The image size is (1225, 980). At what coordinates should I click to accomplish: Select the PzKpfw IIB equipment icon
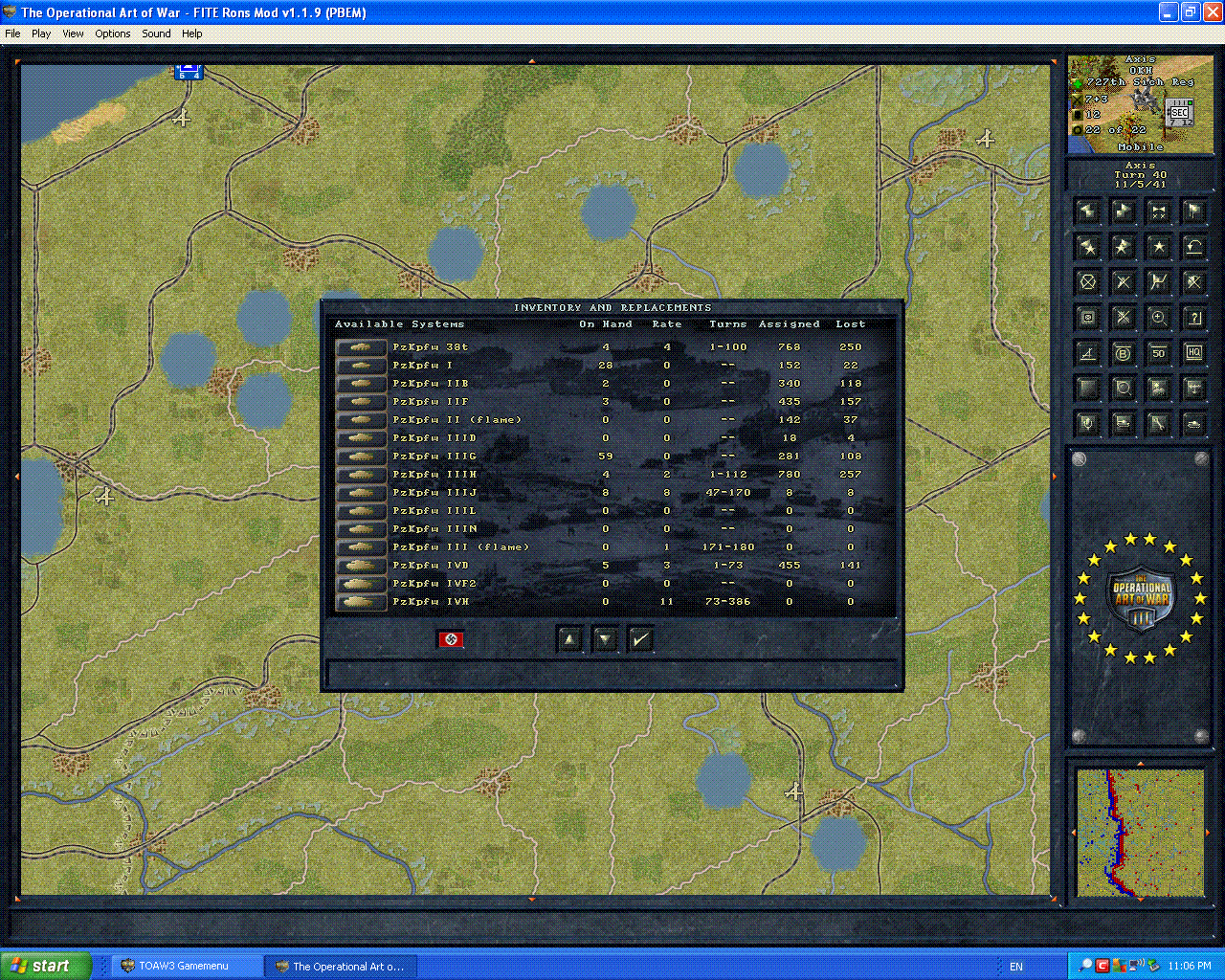pyautogui.click(x=361, y=384)
